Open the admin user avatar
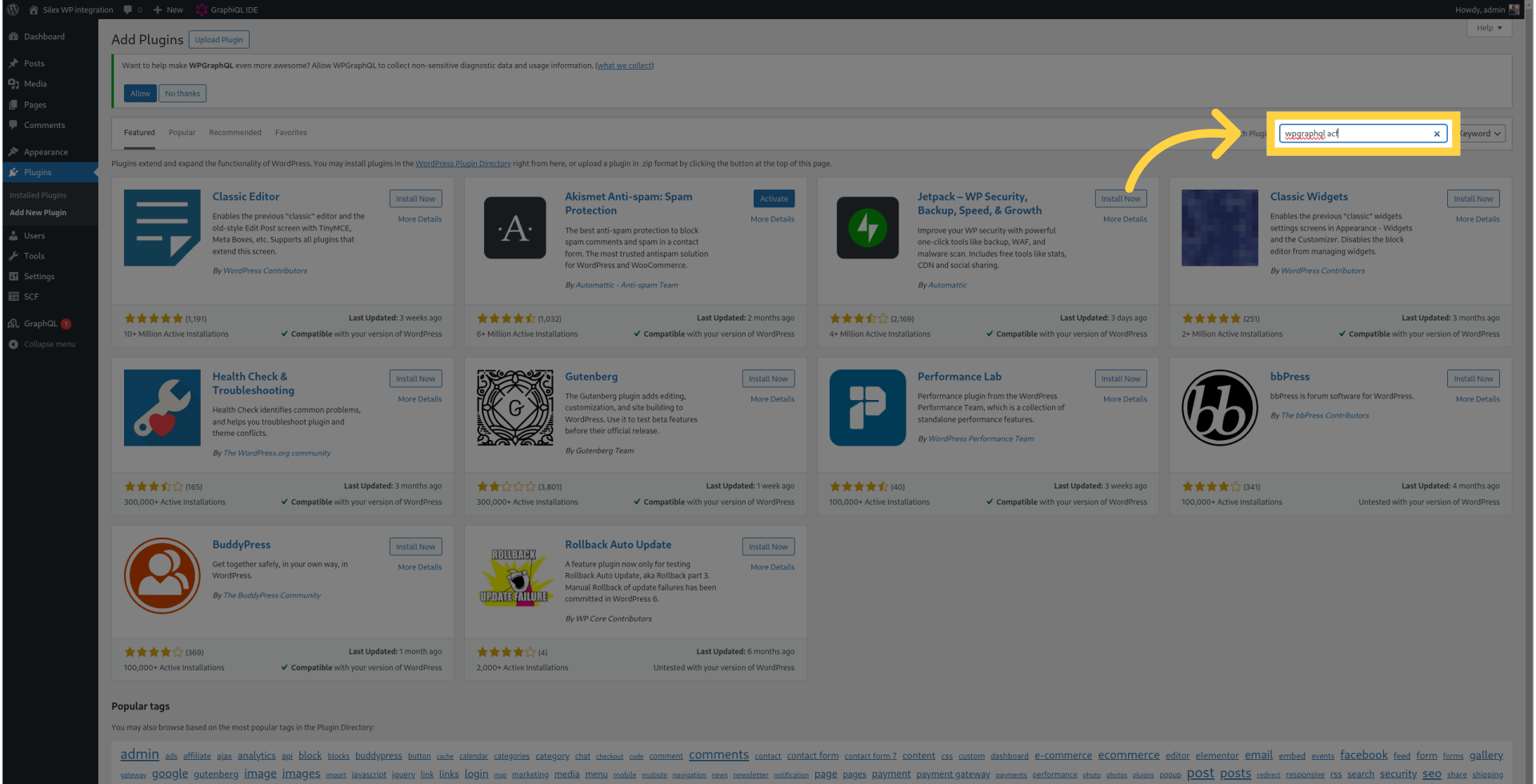Screen dimensions: 1536x784 click(1514, 10)
